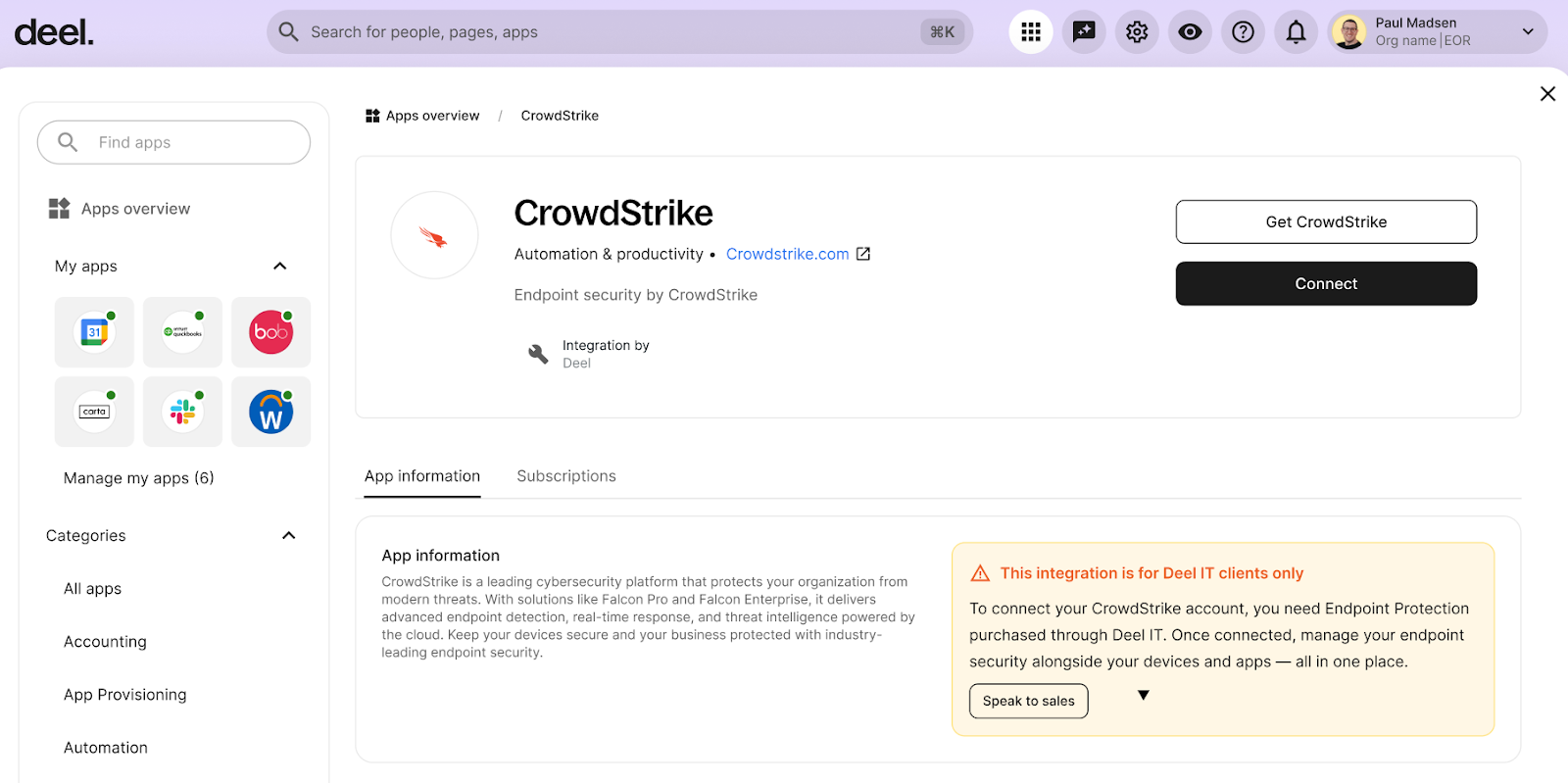Visit the Crowdstrike.com link

pyautogui.click(x=787, y=254)
